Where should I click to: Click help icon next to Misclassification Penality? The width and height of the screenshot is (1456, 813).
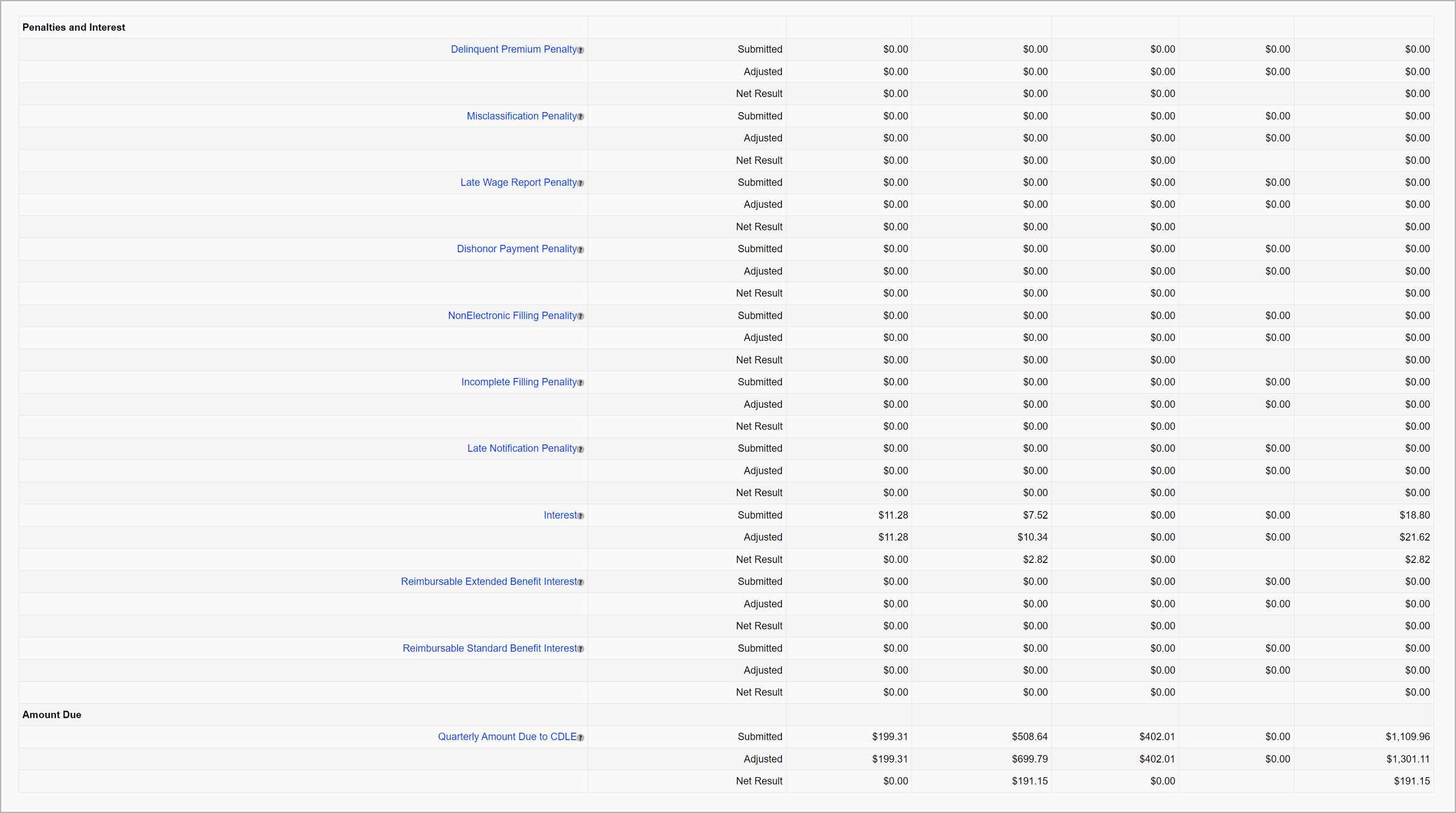pyautogui.click(x=581, y=117)
